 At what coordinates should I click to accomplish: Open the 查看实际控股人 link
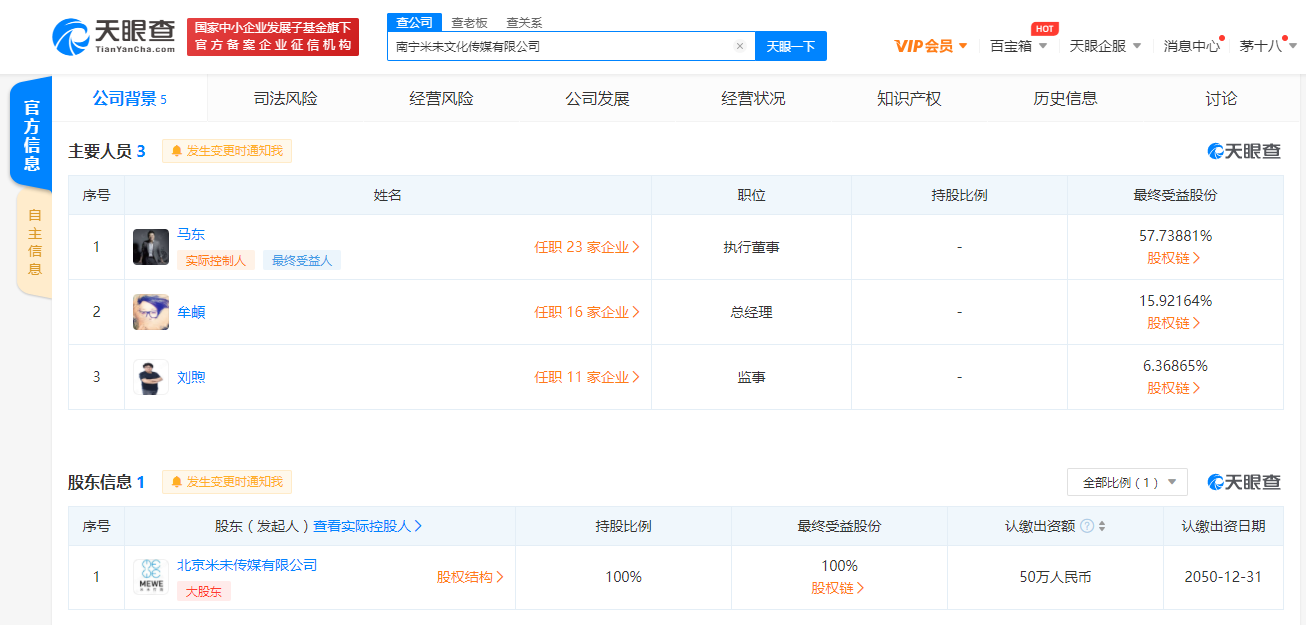364,525
